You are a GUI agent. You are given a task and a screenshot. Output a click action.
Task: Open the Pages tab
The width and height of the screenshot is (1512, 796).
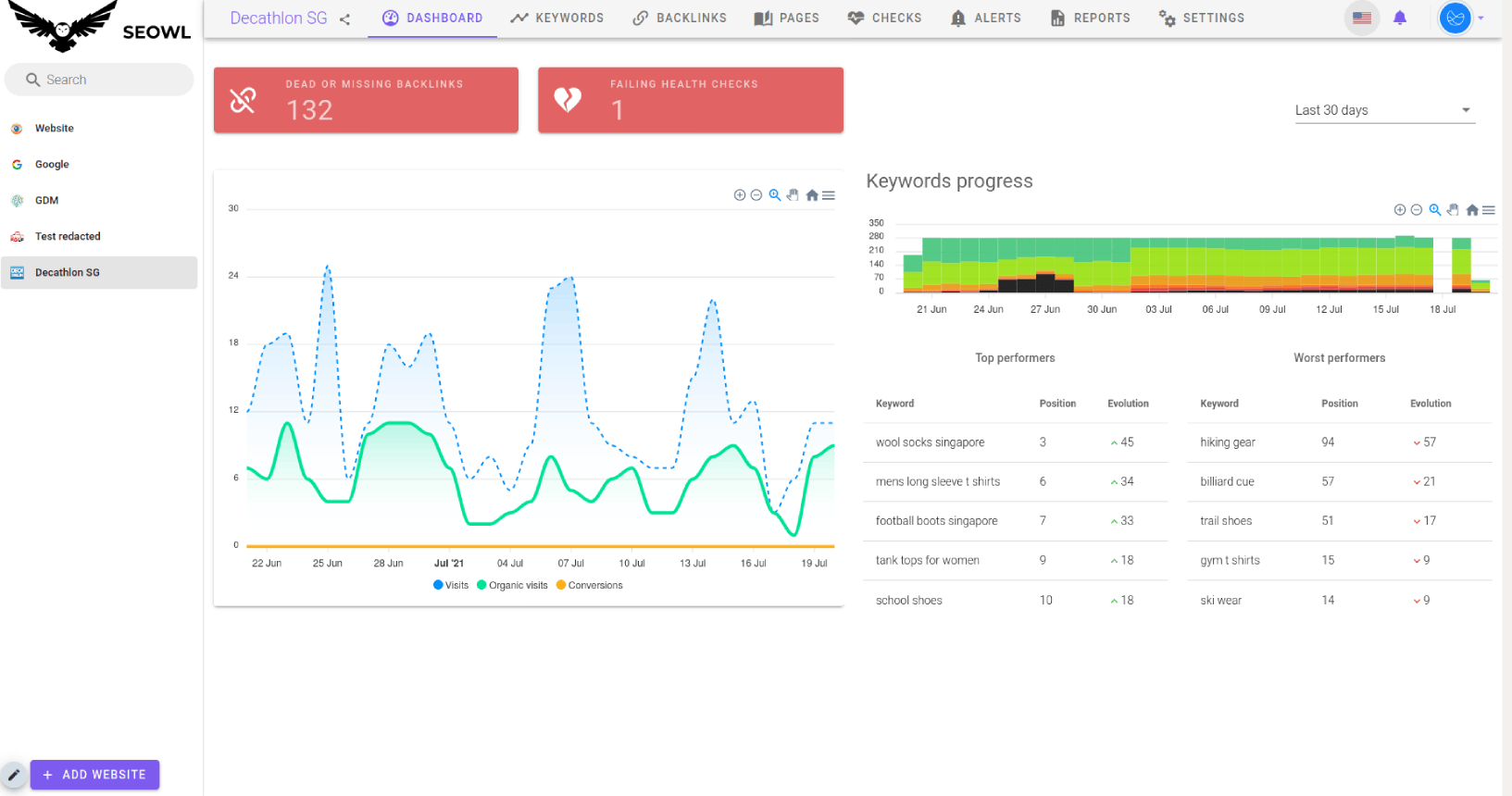pyautogui.click(x=787, y=18)
